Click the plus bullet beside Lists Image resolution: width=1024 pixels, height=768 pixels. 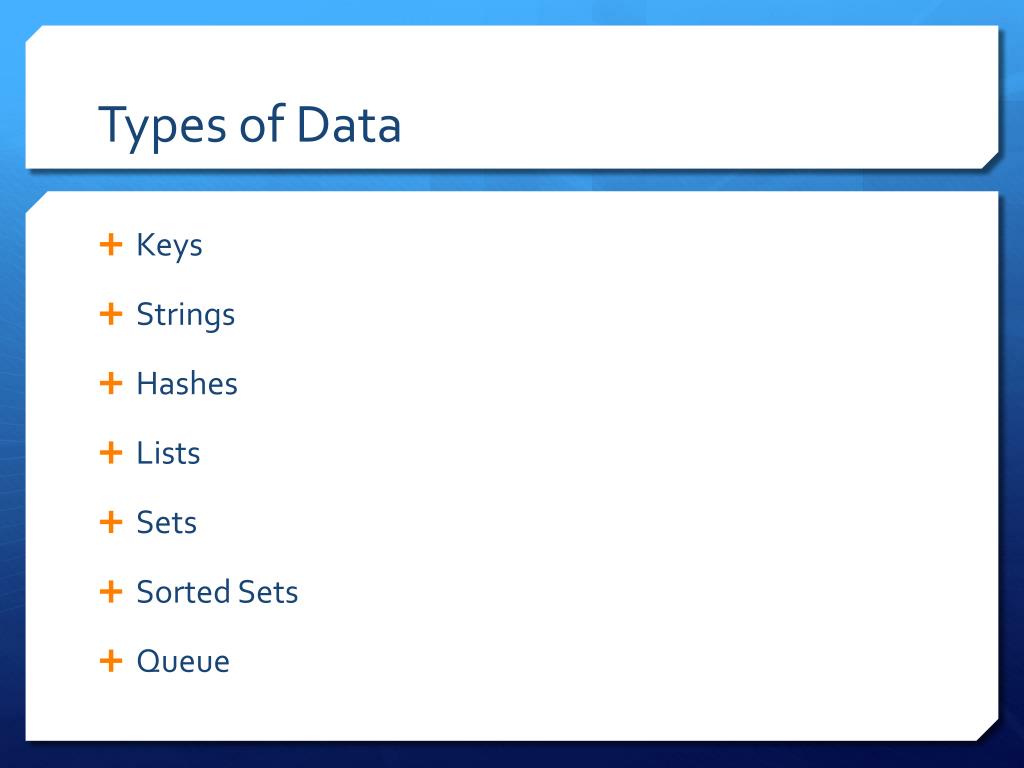tap(111, 453)
